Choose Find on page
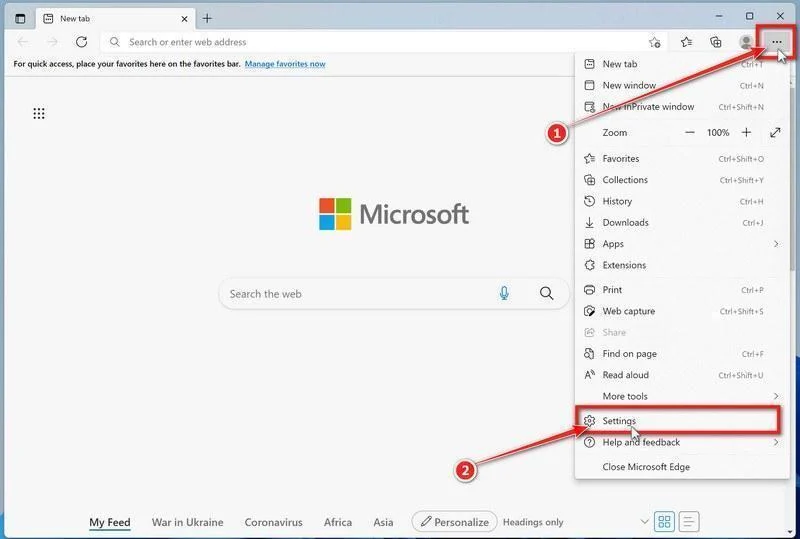Screen dimensions: 800x539 pos(682,354)
